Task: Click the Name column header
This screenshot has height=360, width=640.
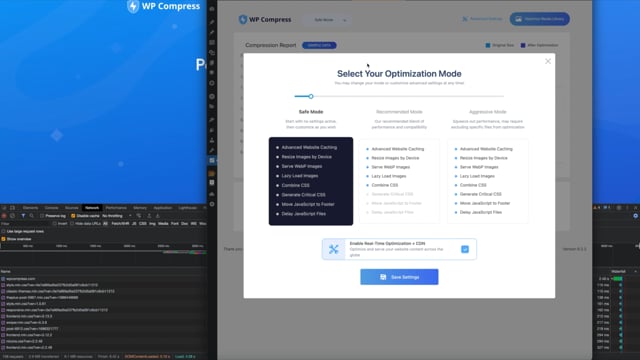Action: [6, 271]
